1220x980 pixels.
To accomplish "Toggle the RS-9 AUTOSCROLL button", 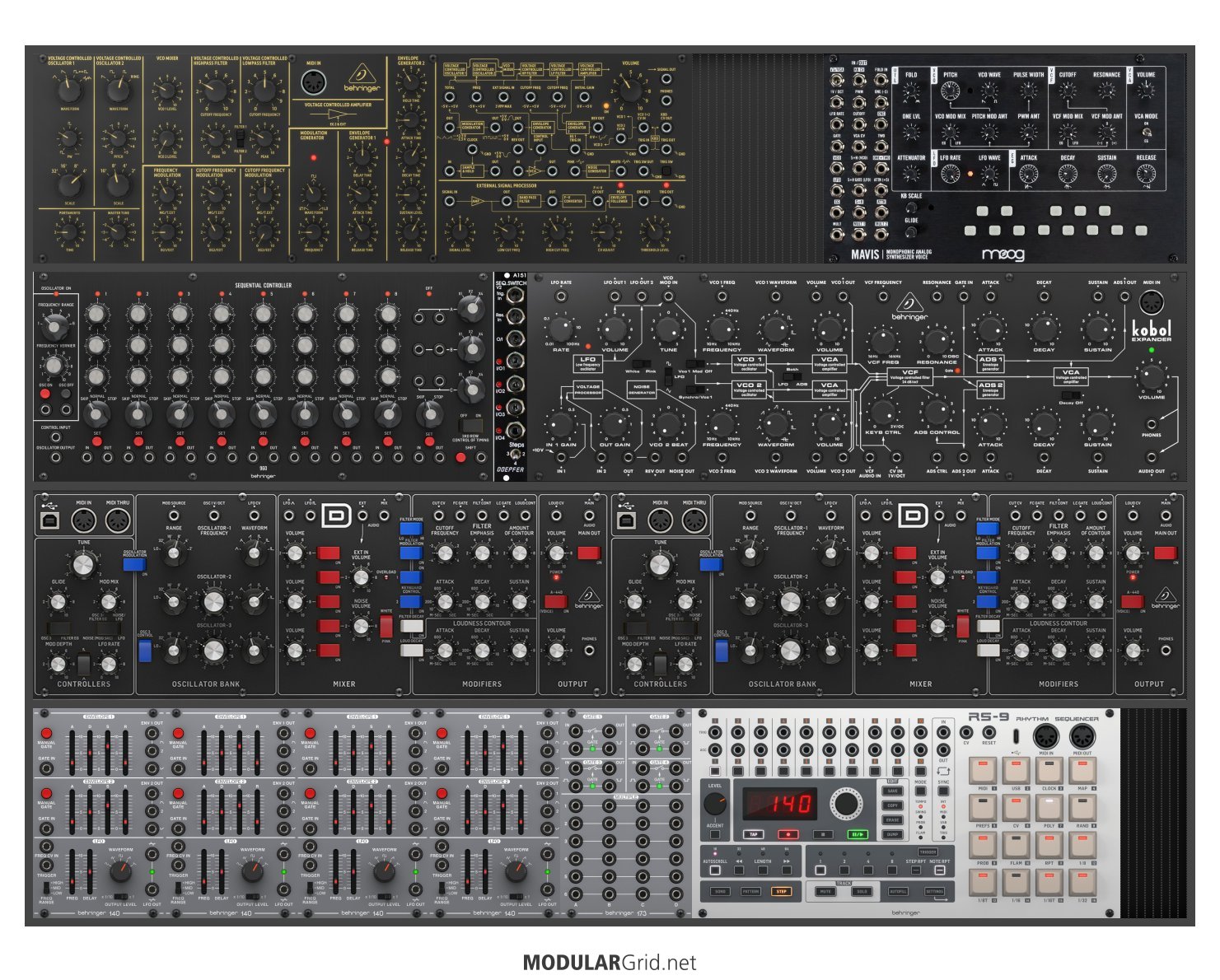I will 715,870.
